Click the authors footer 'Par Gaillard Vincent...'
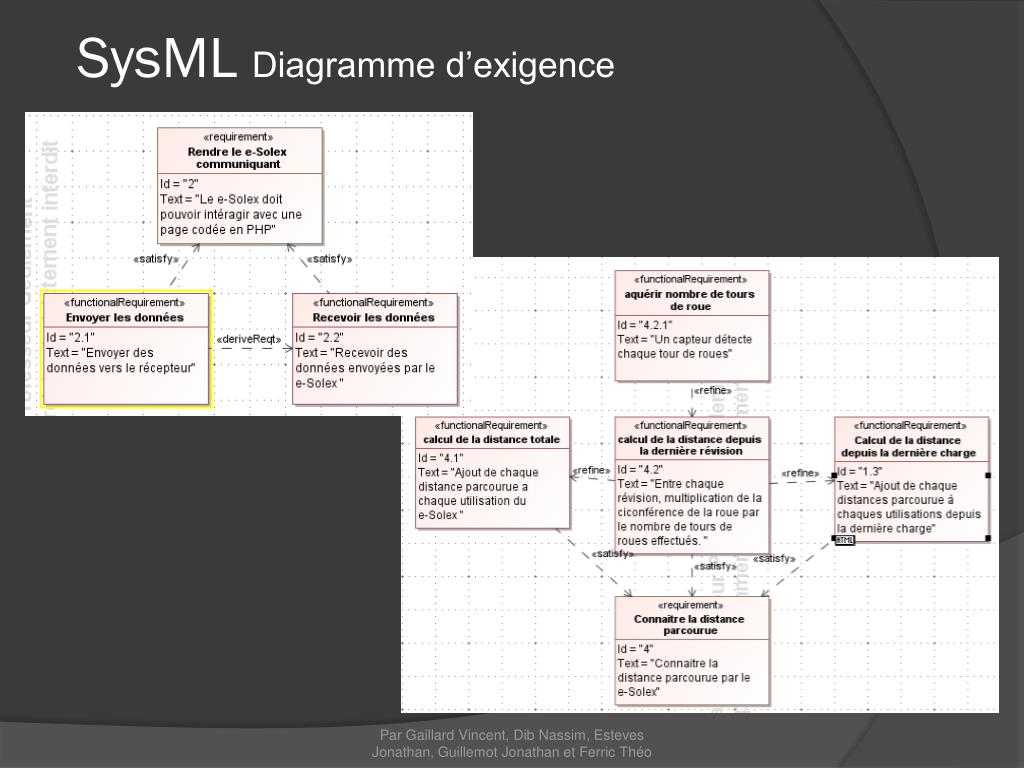 coord(512,743)
